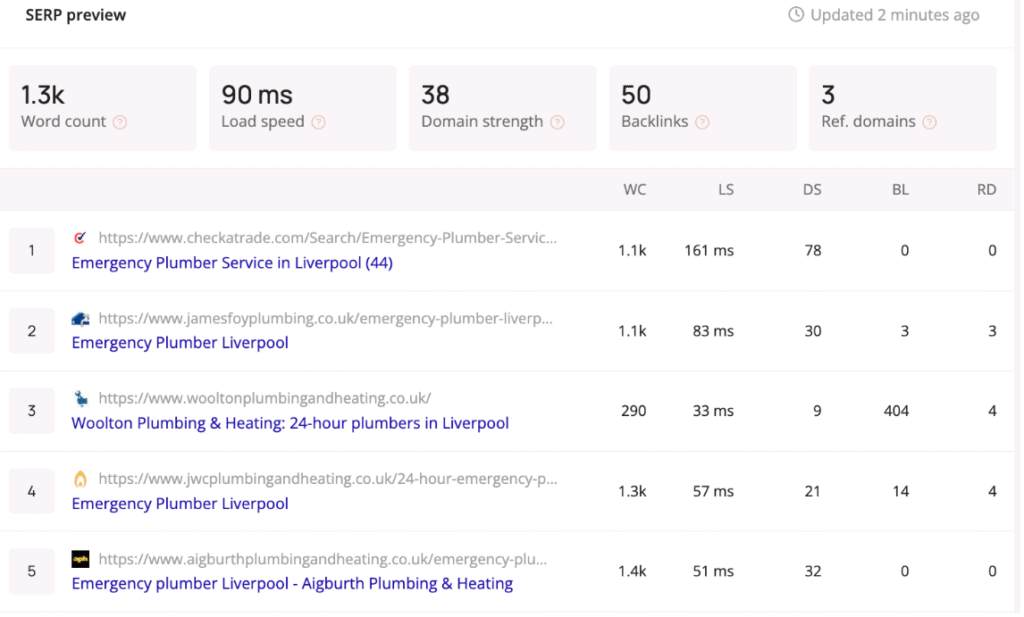1024x617 pixels.
Task: Click the James Foy Plumbing favicon in result 2
Action: [80, 319]
